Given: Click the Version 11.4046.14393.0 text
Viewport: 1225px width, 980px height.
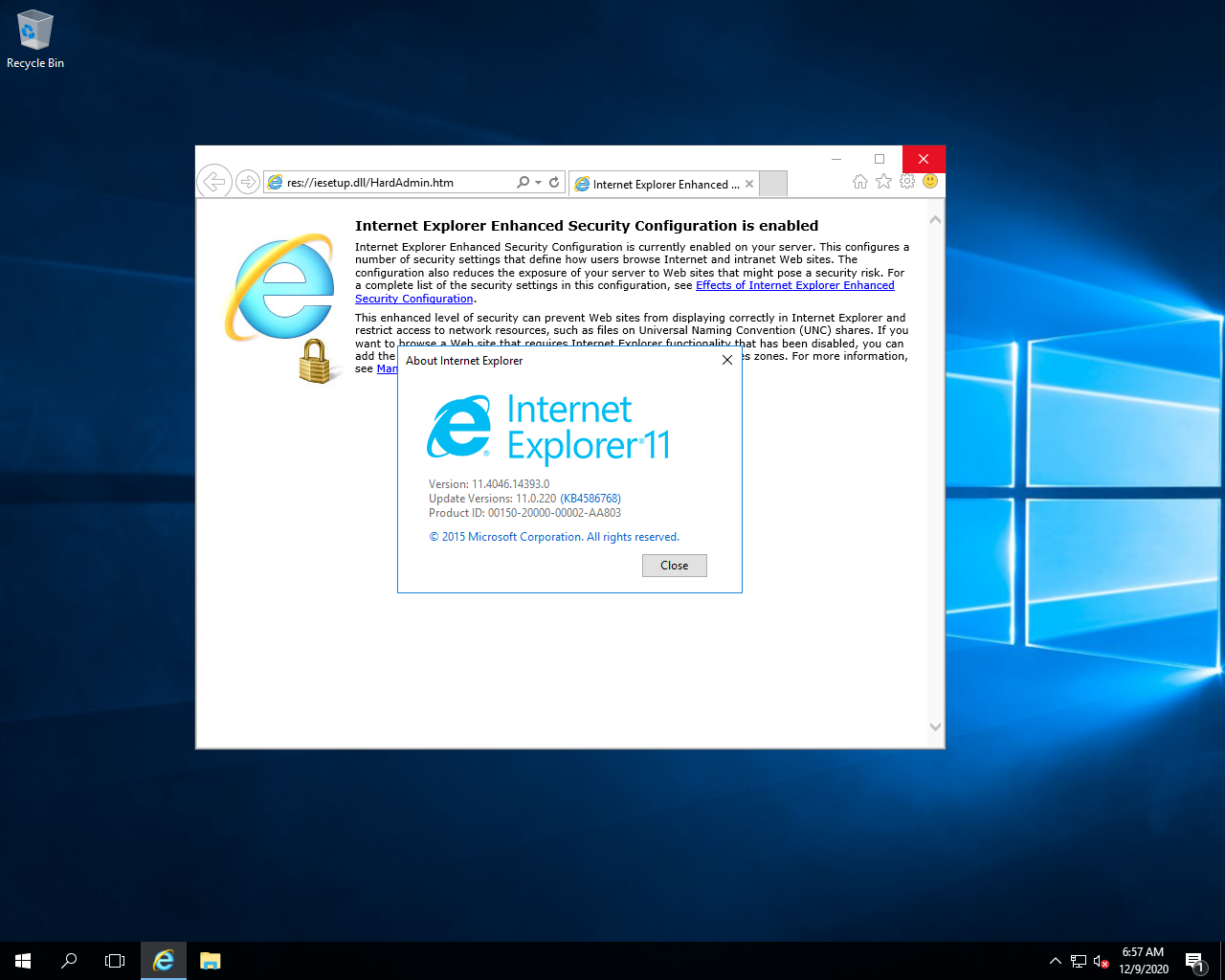Looking at the screenshot, I should (x=489, y=484).
